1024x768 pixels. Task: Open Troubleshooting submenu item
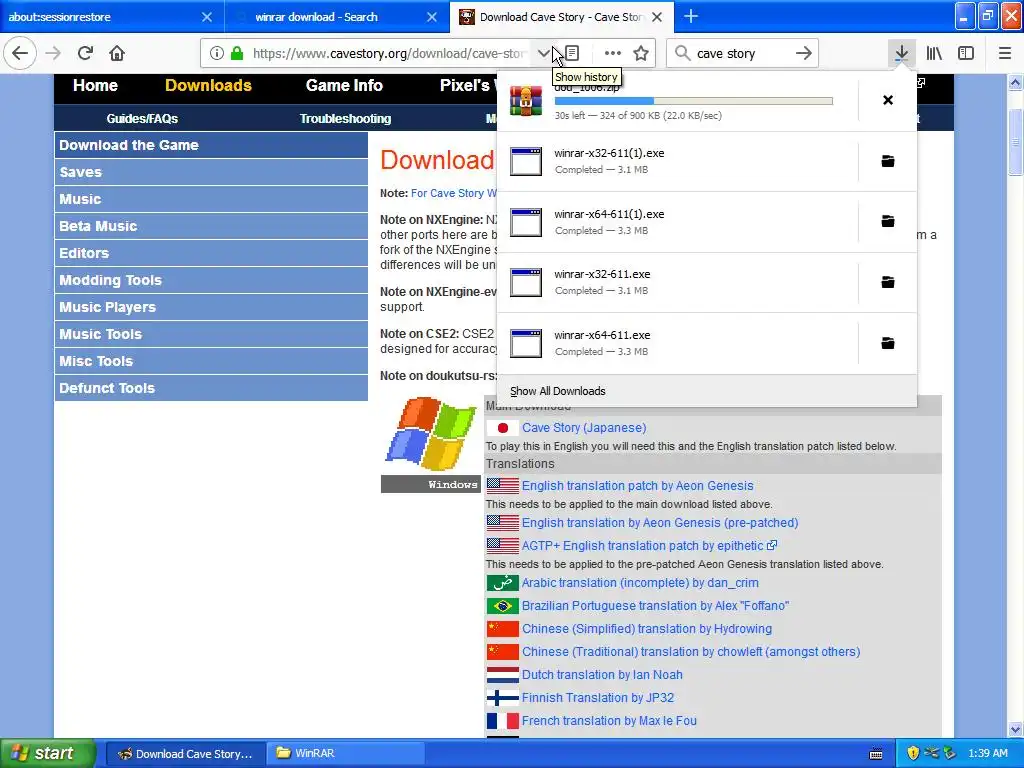coord(345,119)
